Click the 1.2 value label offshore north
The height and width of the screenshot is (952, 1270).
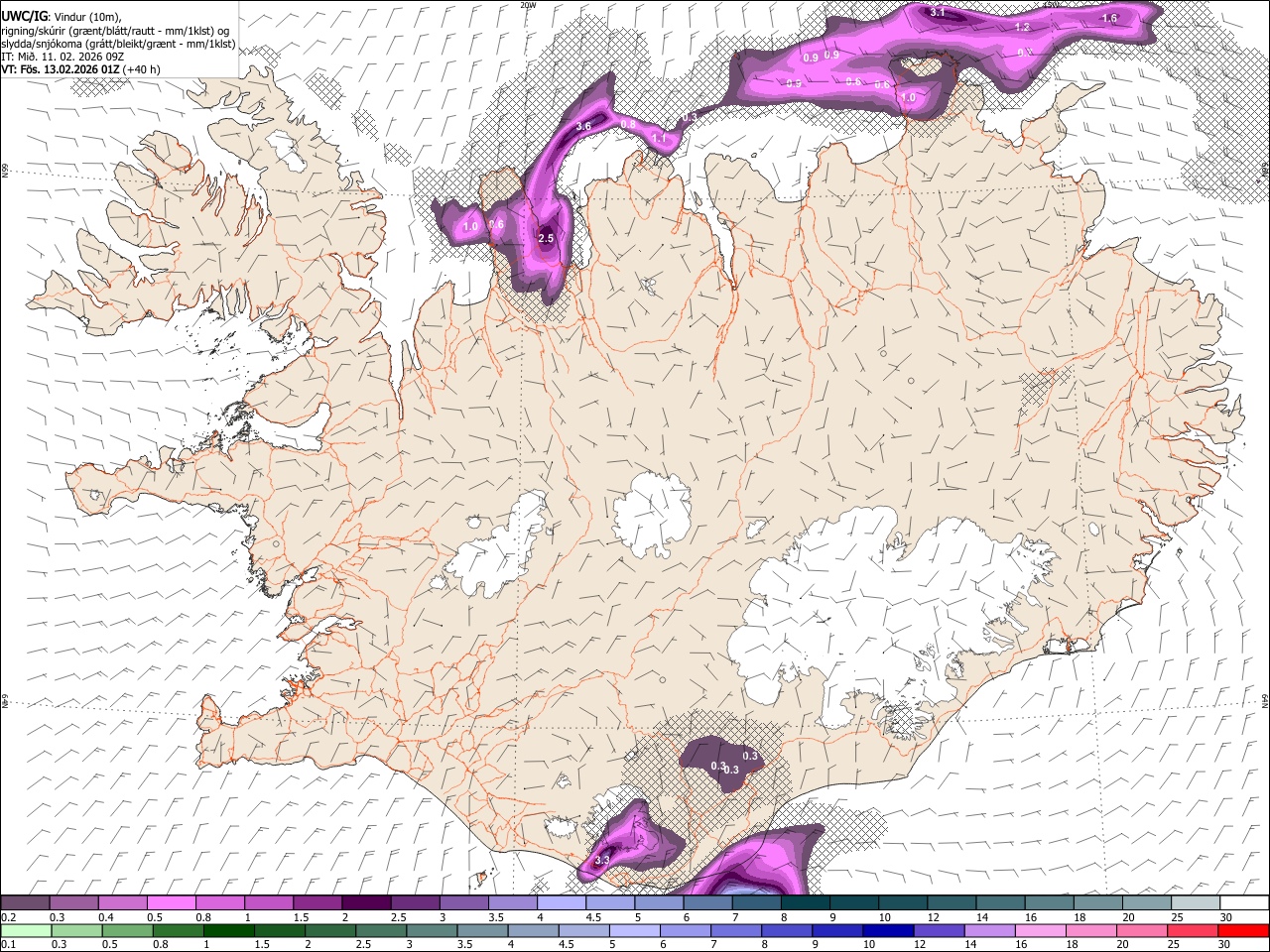coord(1023,27)
